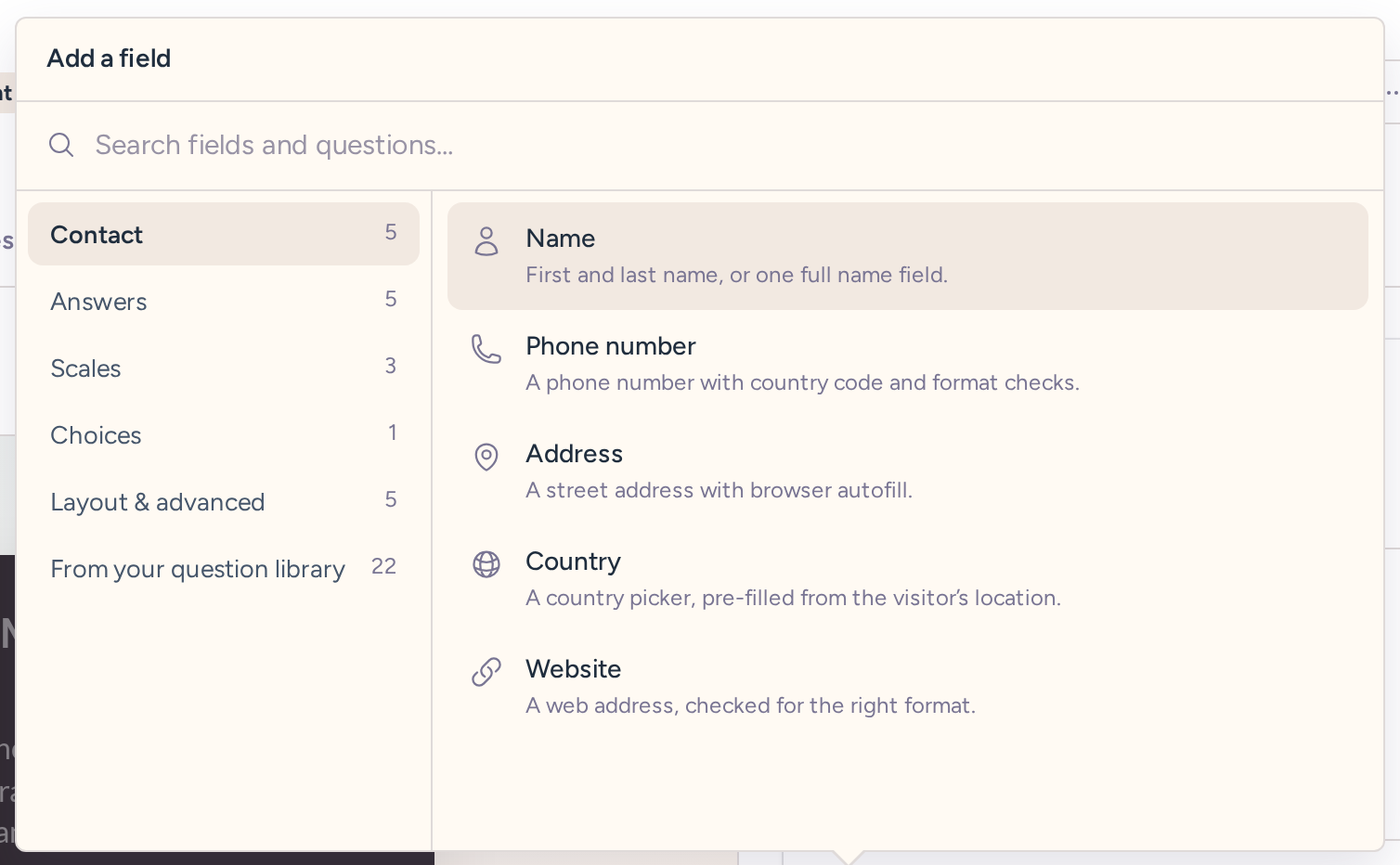Click the count 1 beside Choices
This screenshot has width=1400, height=865.
tap(393, 432)
